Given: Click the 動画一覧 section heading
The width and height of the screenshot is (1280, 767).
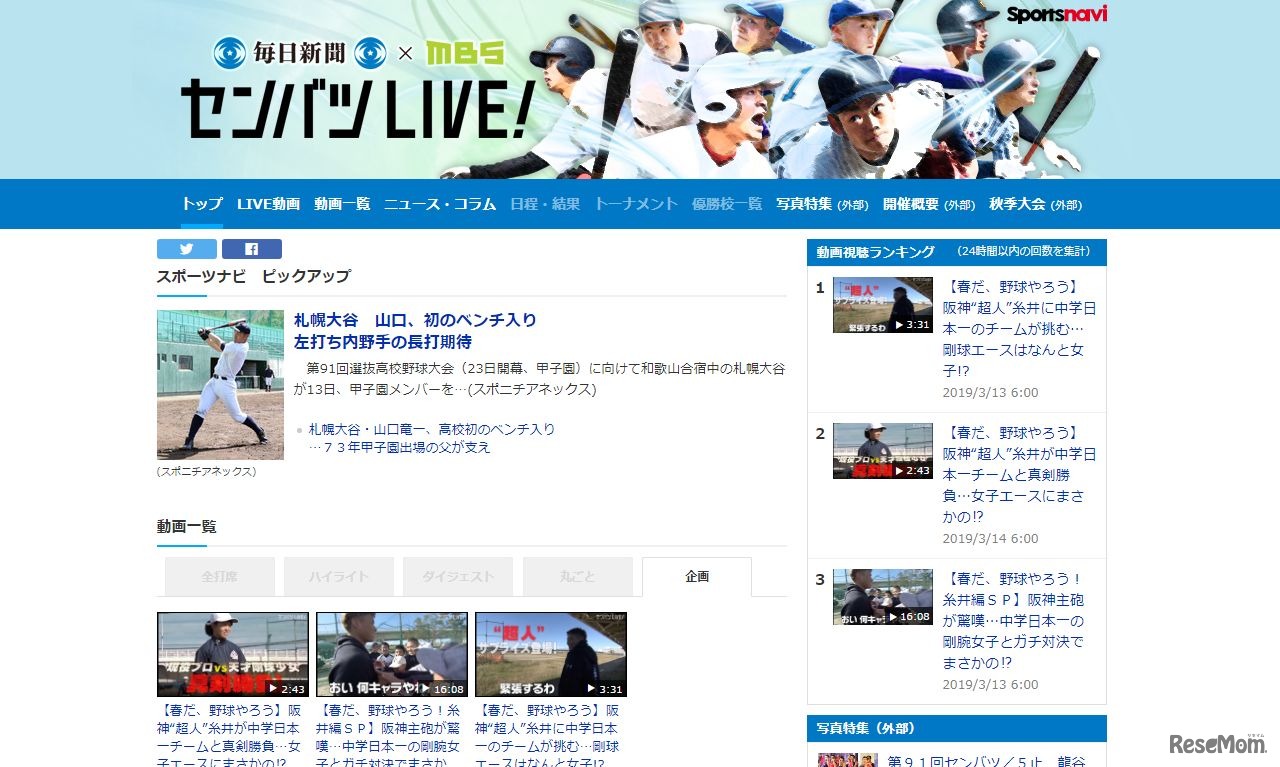Looking at the screenshot, I should (x=186, y=526).
